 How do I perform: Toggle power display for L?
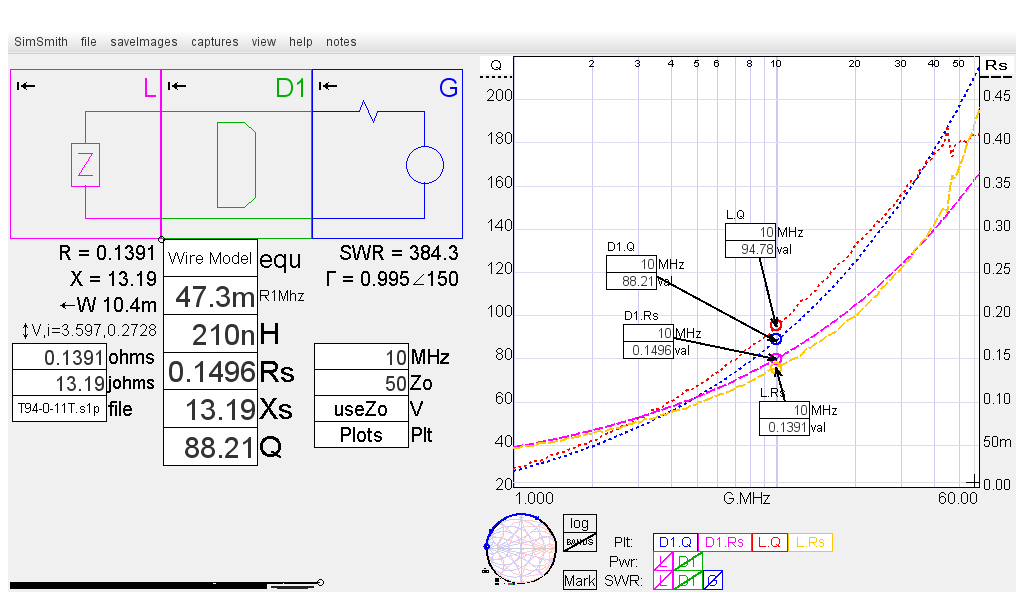663,561
